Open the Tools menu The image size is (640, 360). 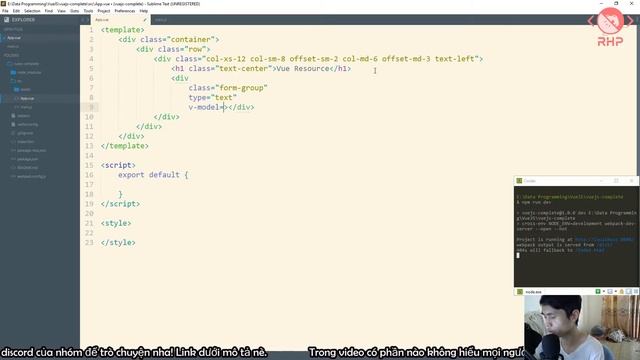pyautogui.click(x=88, y=11)
